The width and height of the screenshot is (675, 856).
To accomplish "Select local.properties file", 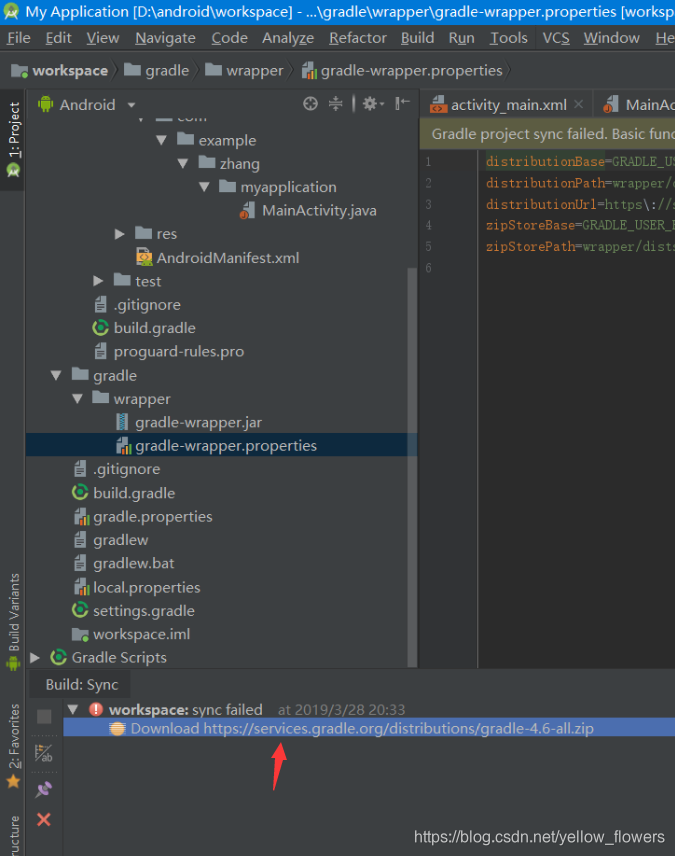I will pos(136,587).
